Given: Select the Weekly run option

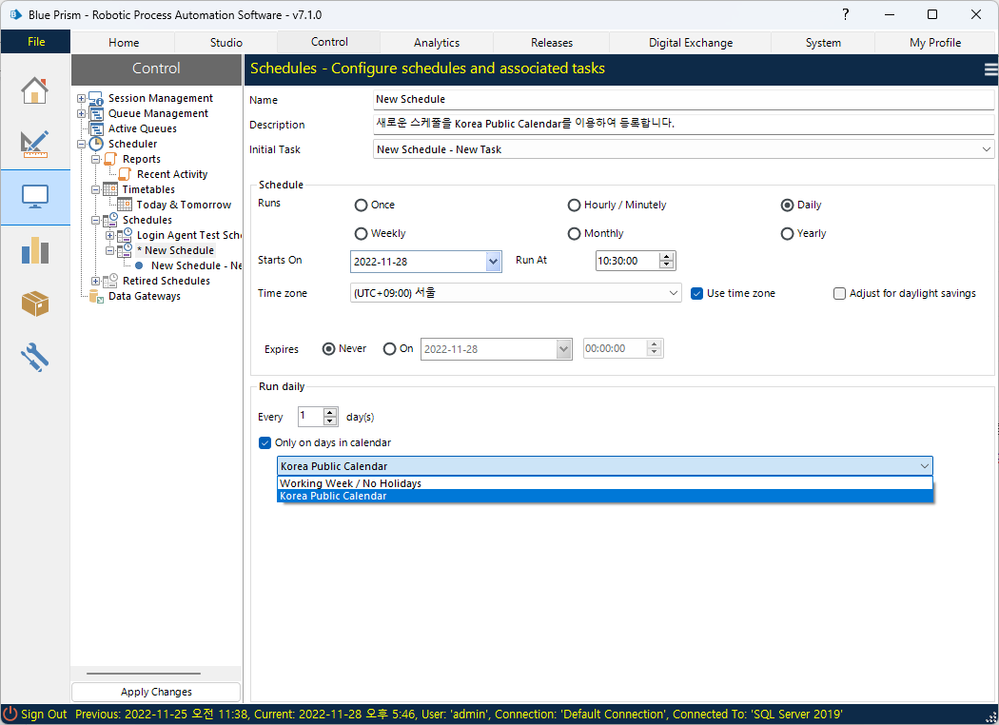Looking at the screenshot, I should point(361,234).
